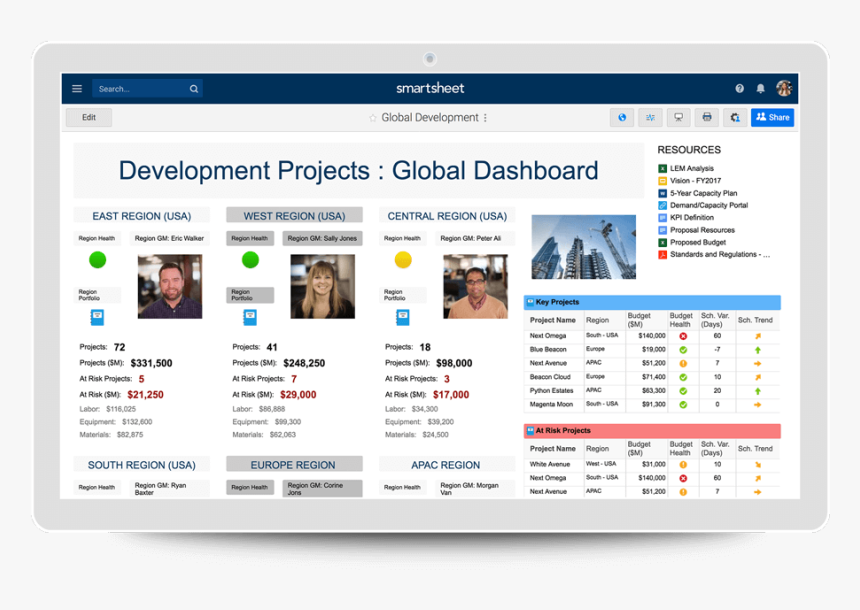Image resolution: width=860 pixels, height=610 pixels.
Task: Click the East Region portfolio sheet icon
Action: (97, 318)
